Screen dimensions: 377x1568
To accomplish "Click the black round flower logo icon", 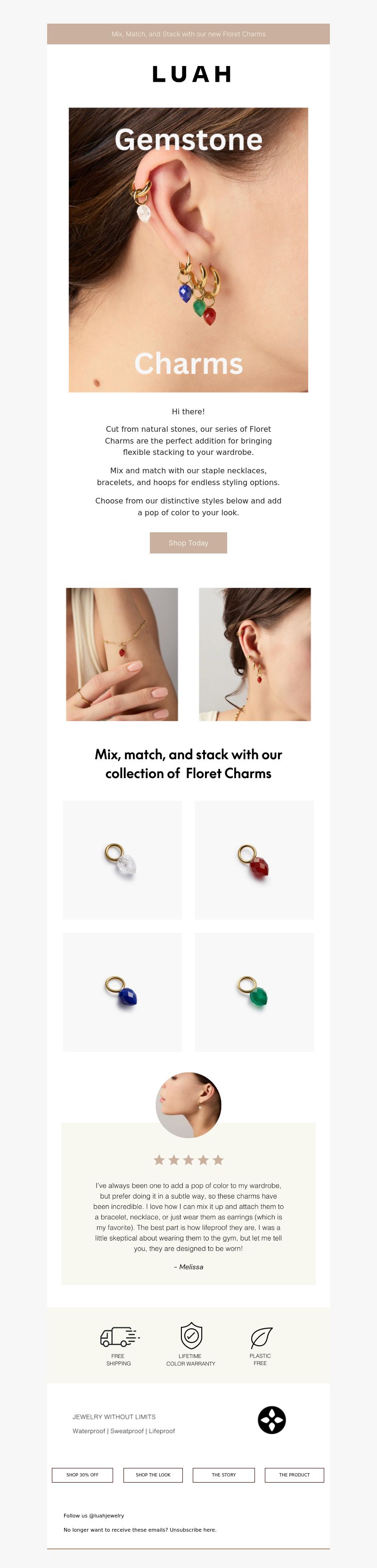I will tap(272, 1420).
